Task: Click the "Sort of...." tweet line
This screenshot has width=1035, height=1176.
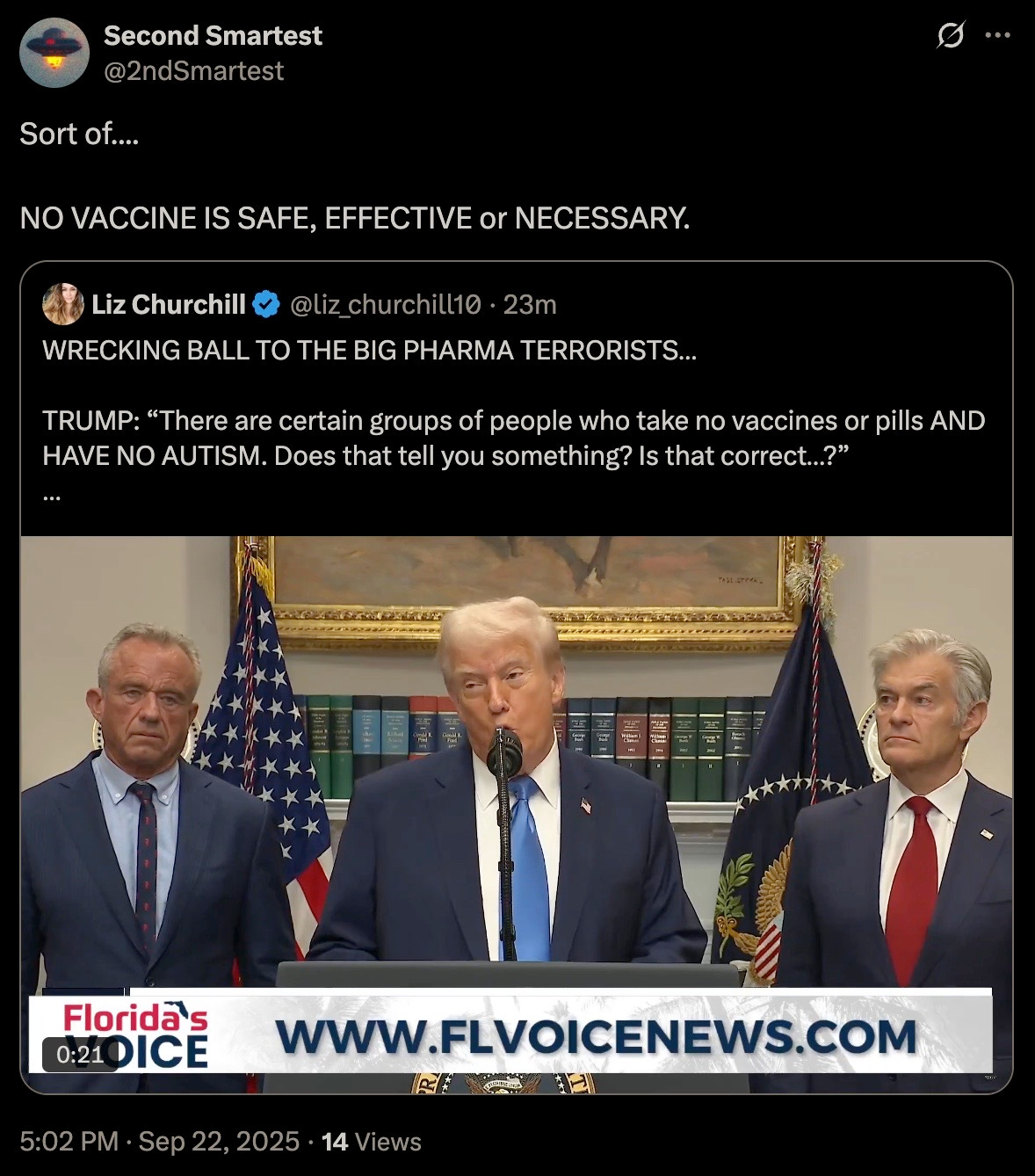Action: pos(79,134)
